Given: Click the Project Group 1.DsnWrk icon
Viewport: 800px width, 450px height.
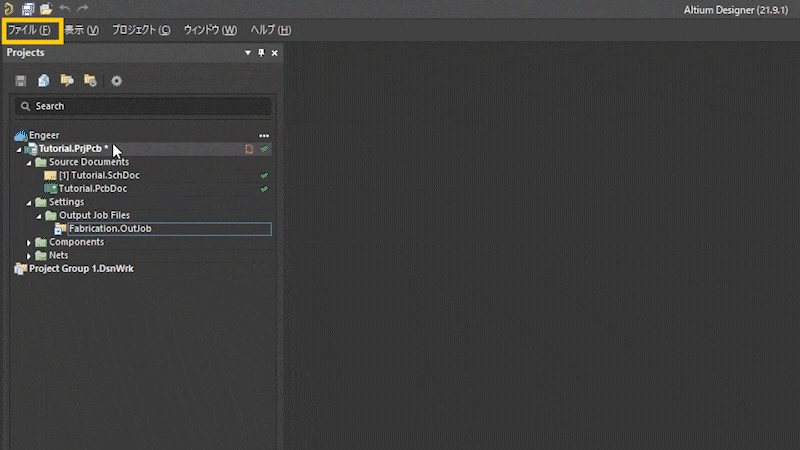Looking at the screenshot, I should pyautogui.click(x=20, y=268).
